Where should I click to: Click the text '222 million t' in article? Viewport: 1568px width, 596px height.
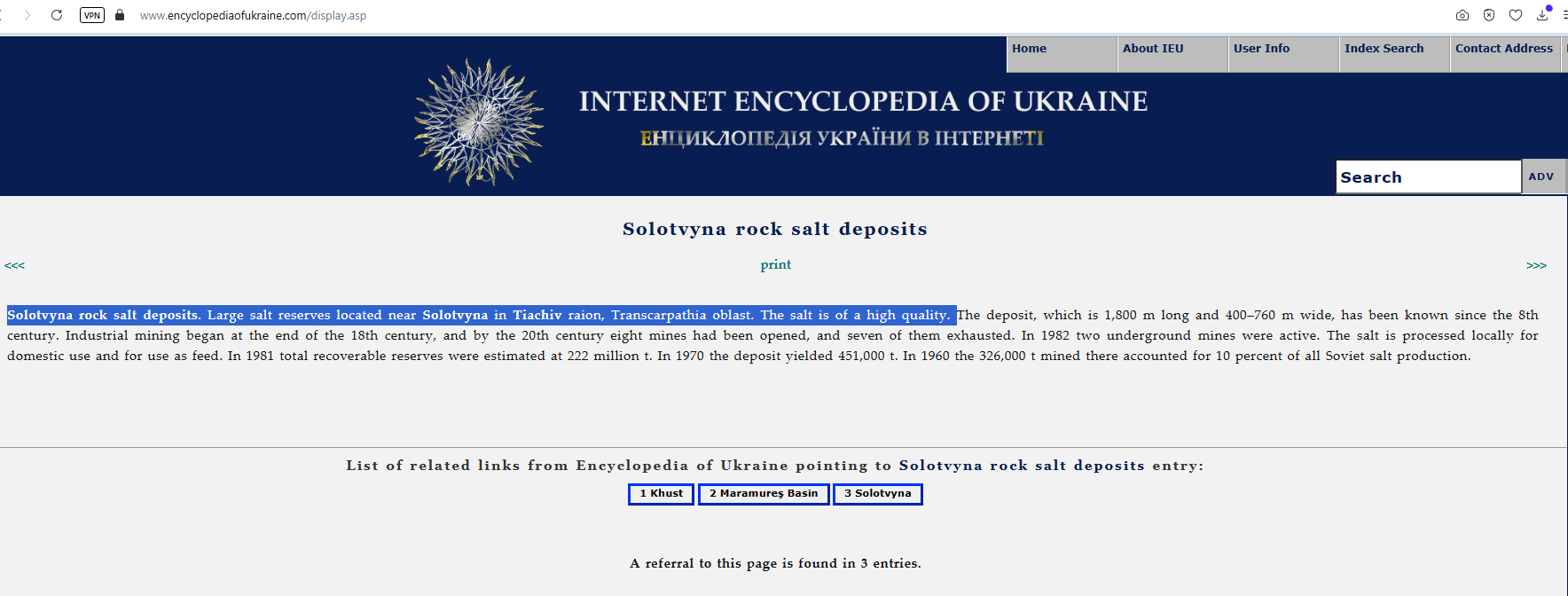coord(610,356)
